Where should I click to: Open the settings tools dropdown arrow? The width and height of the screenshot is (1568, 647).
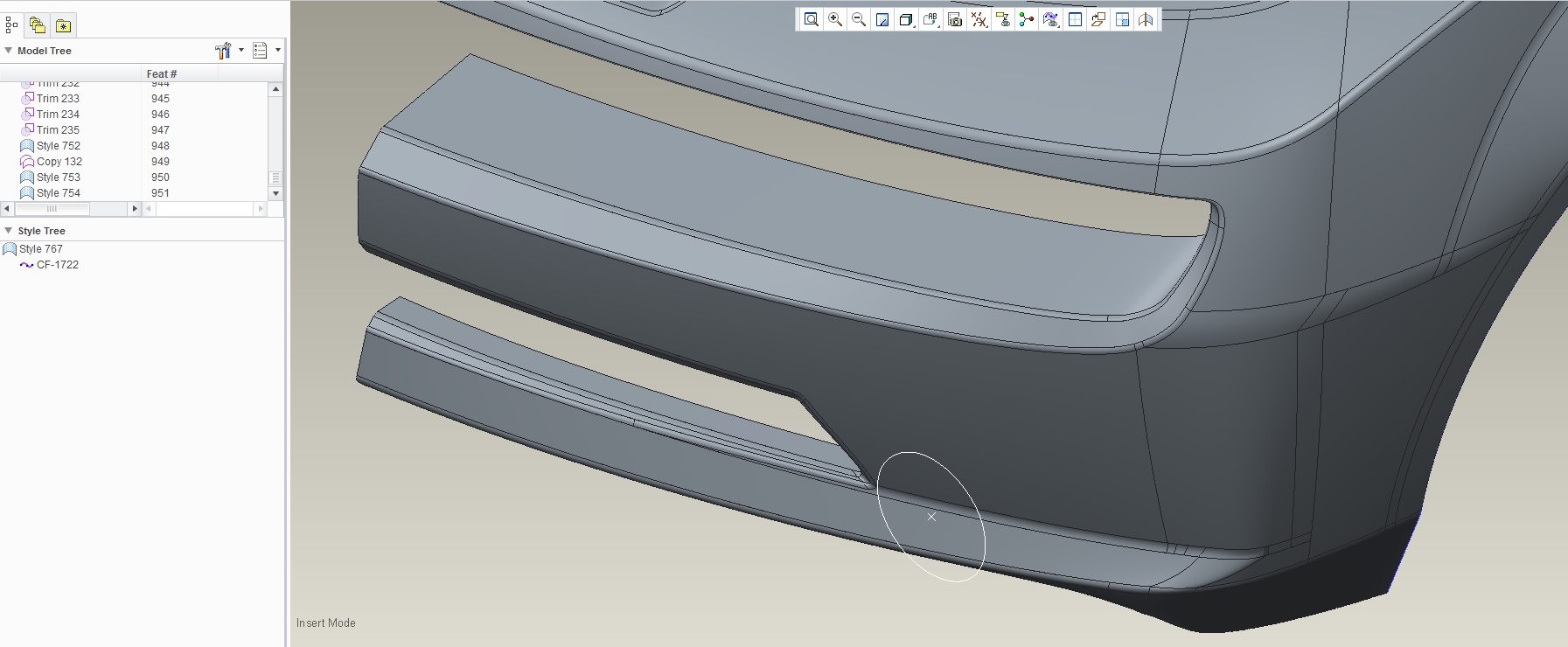(x=241, y=50)
